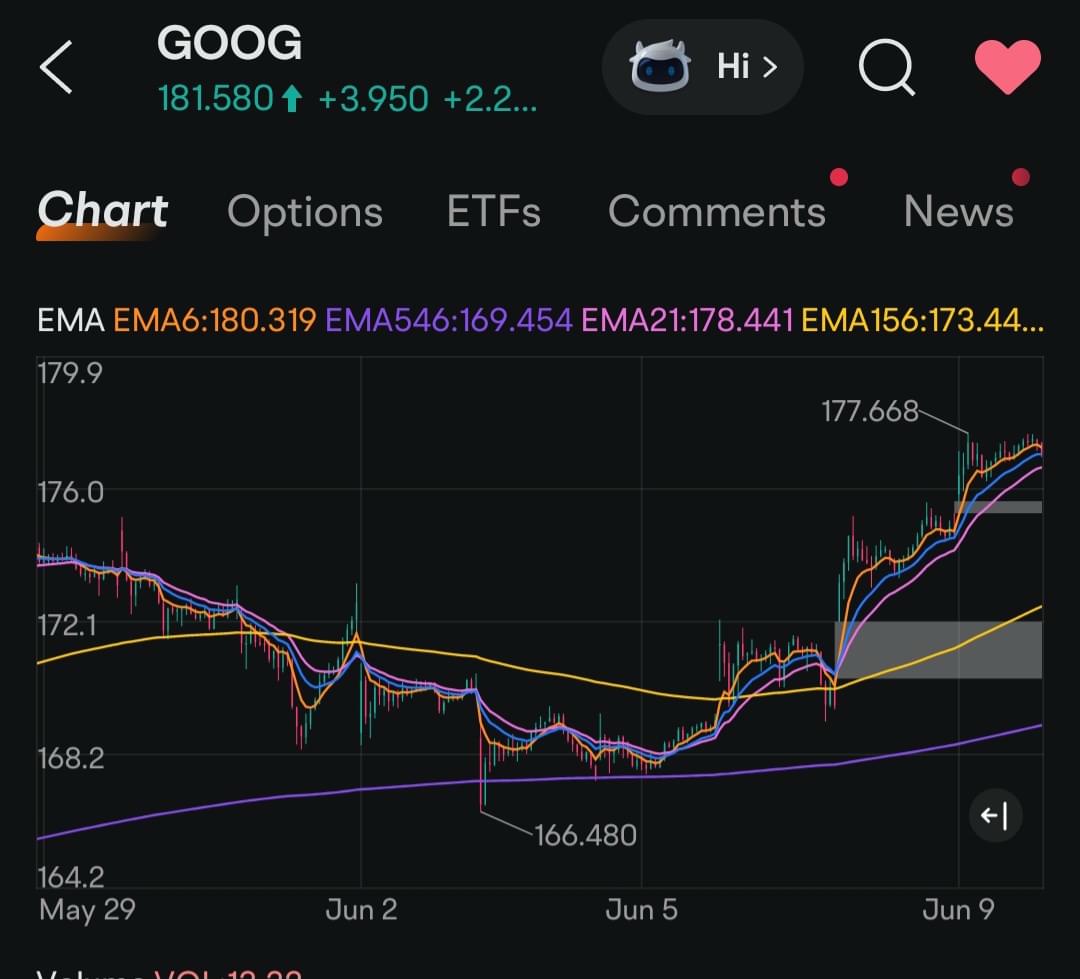Screen dimensions: 1080x979
Task: Select the 181.580 price value
Action: point(216,99)
